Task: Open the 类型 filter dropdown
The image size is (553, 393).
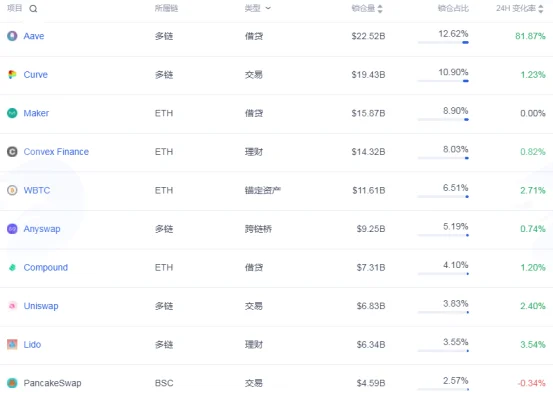Action: click(x=258, y=8)
